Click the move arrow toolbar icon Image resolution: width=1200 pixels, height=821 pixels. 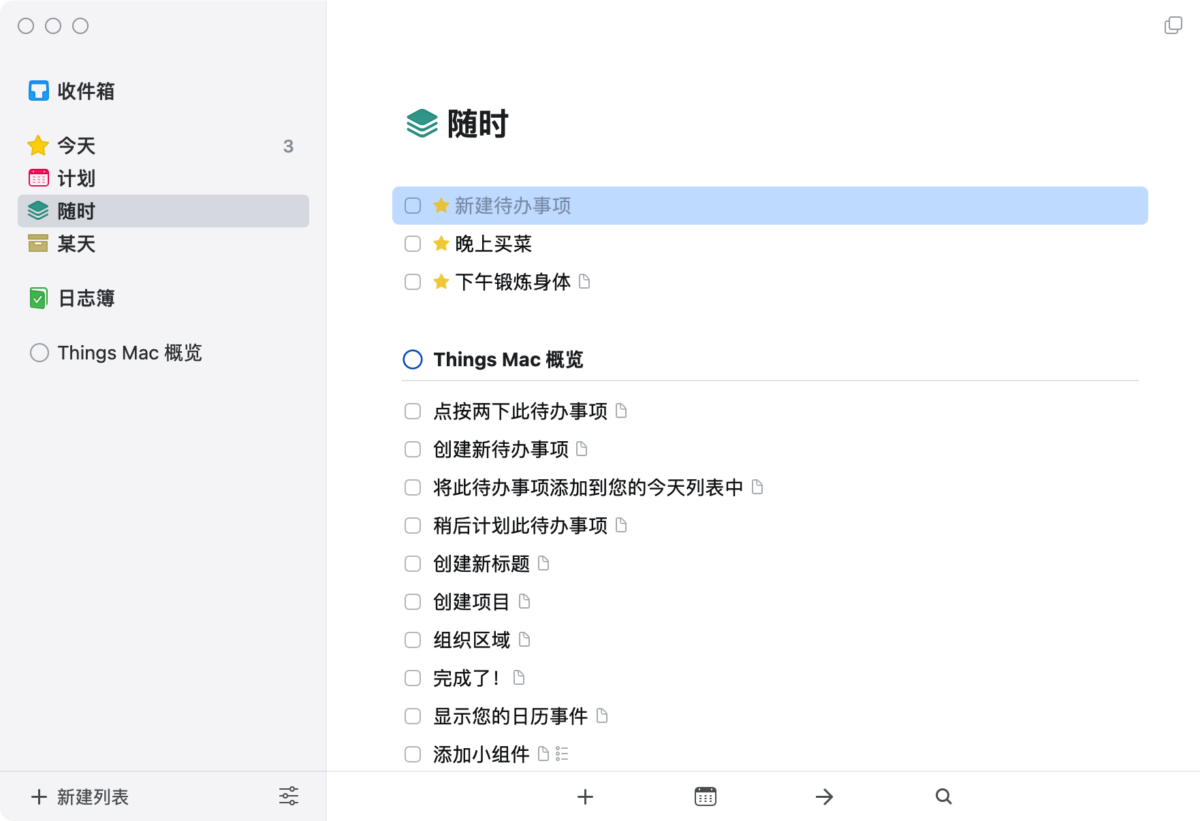(x=824, y=797)
